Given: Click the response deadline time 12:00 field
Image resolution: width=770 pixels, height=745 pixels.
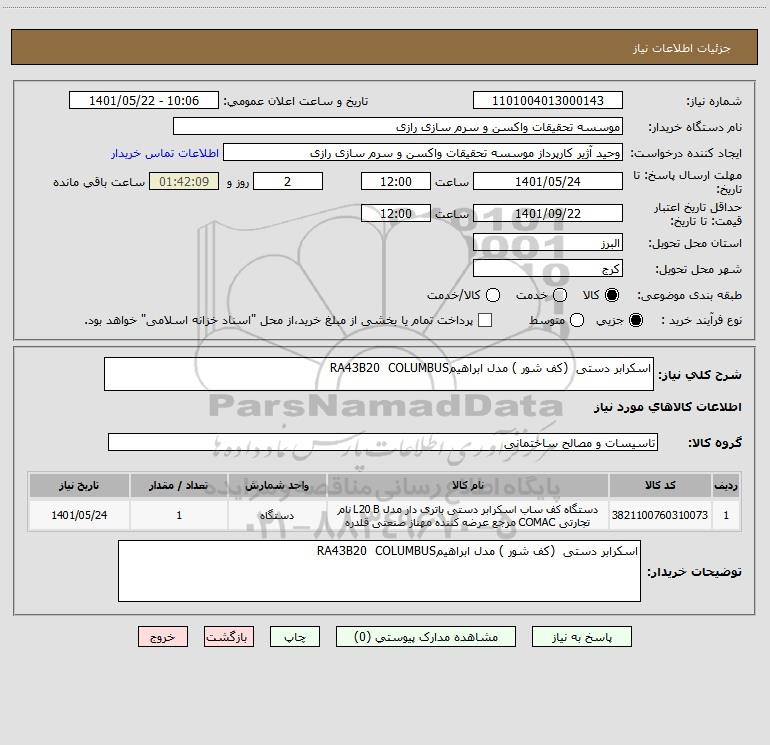Looking at the screenshot, I should pos(396,181).
